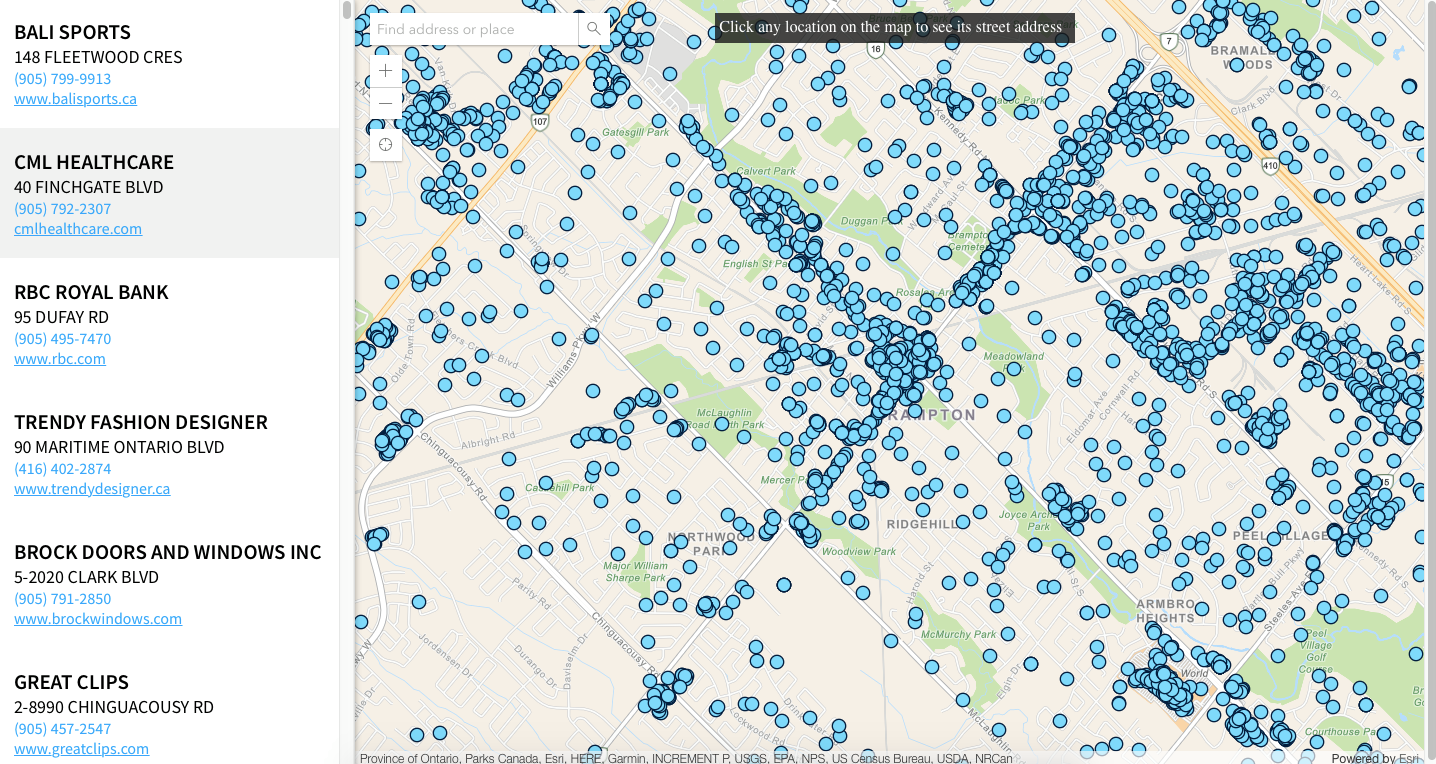Screen dimensions: 1436x764
Task: Click CML Healthcare phone (905) 792-2307
Action: click(62, 209)
